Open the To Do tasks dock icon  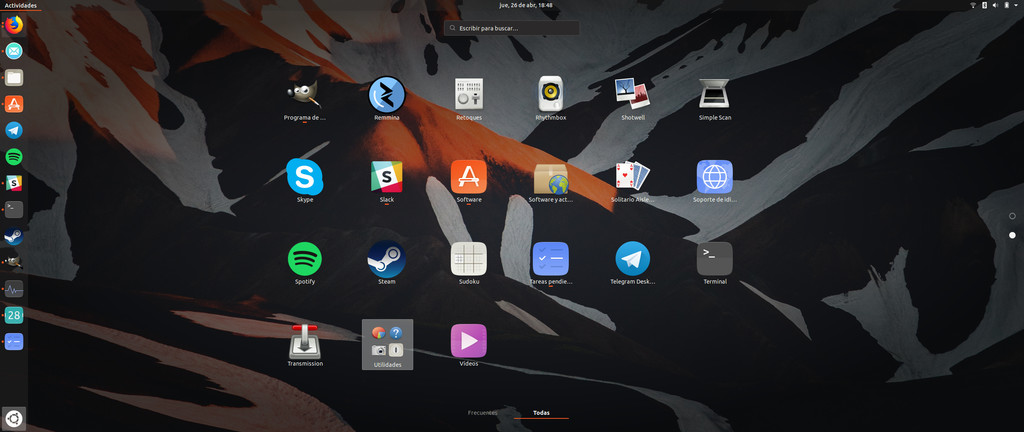click(x=14, y=341)
